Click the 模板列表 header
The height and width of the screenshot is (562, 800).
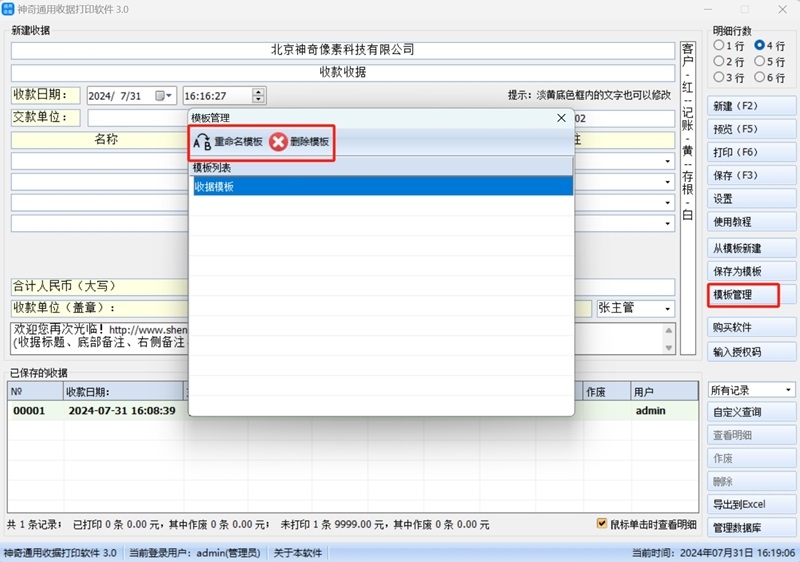381,167
